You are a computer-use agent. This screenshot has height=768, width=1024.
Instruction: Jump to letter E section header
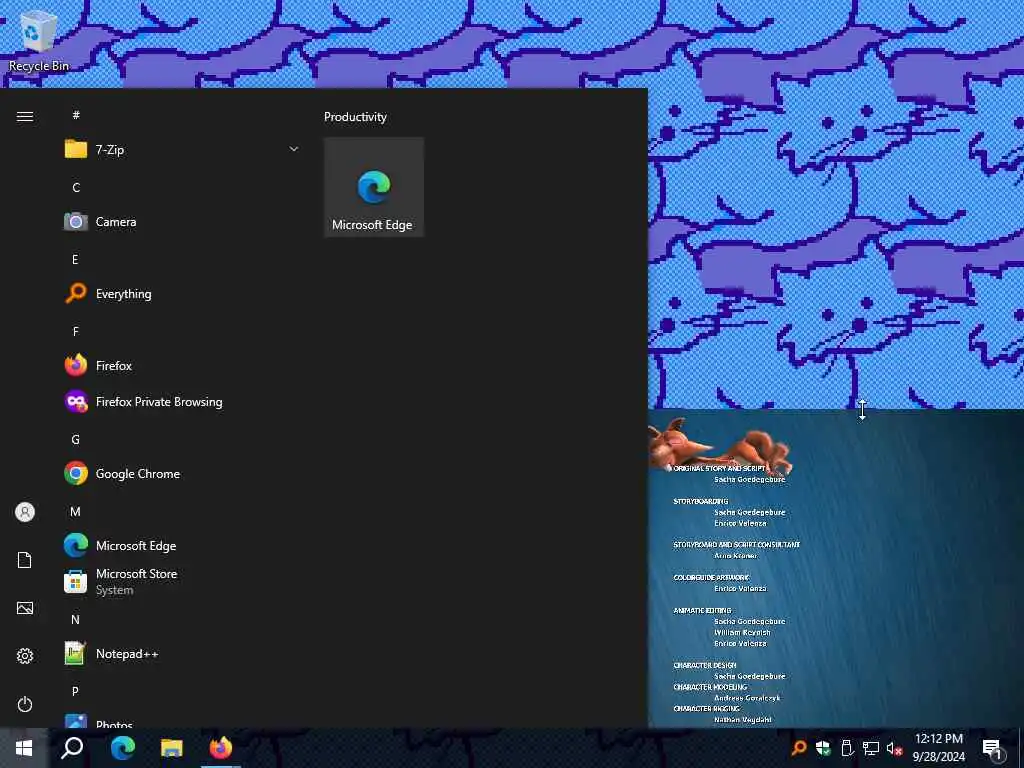(75, 259)
